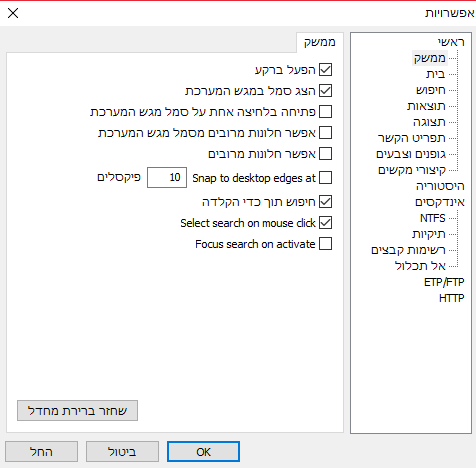Open the 'תיקיות' indexes page
This screenshot has height=468, width=476.
[x=429, y=234]
